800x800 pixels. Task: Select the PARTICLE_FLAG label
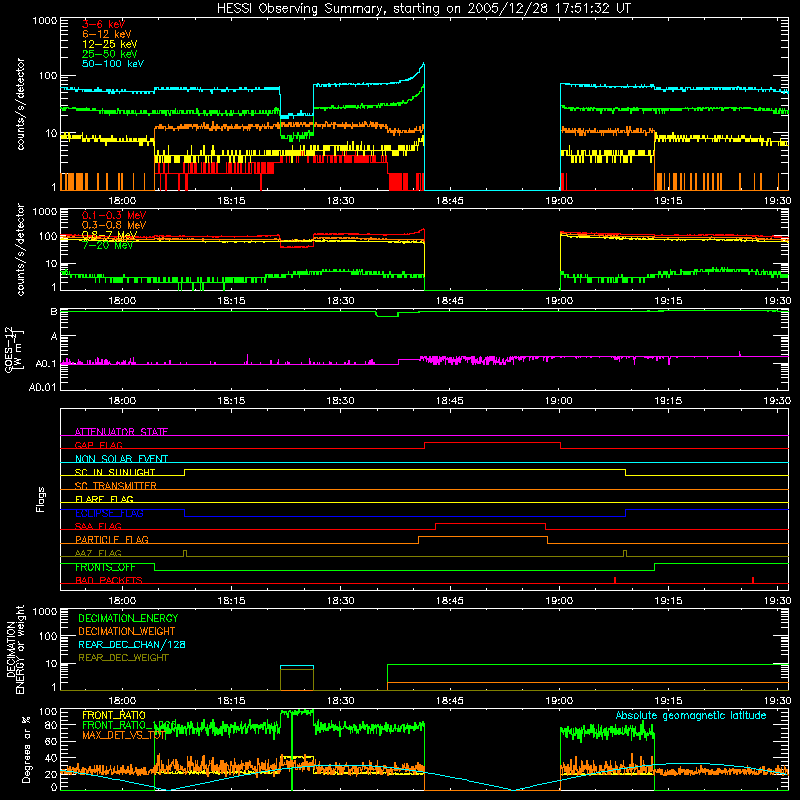point(112,539)
